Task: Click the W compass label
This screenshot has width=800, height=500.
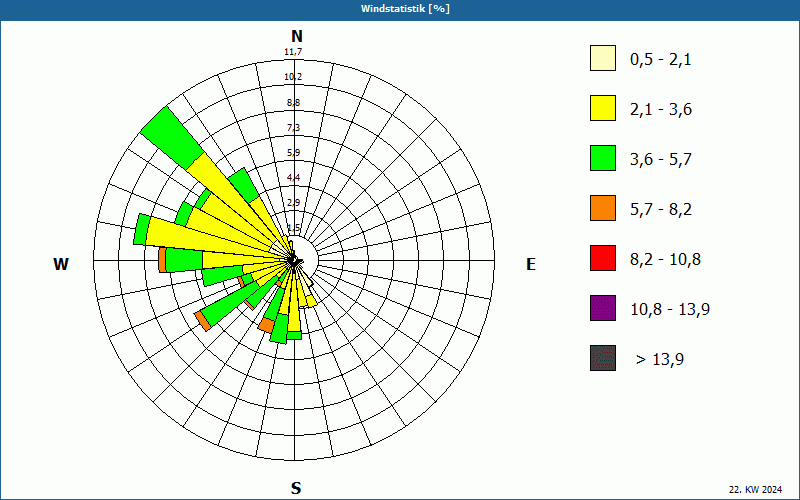Action: pos(61,264)
